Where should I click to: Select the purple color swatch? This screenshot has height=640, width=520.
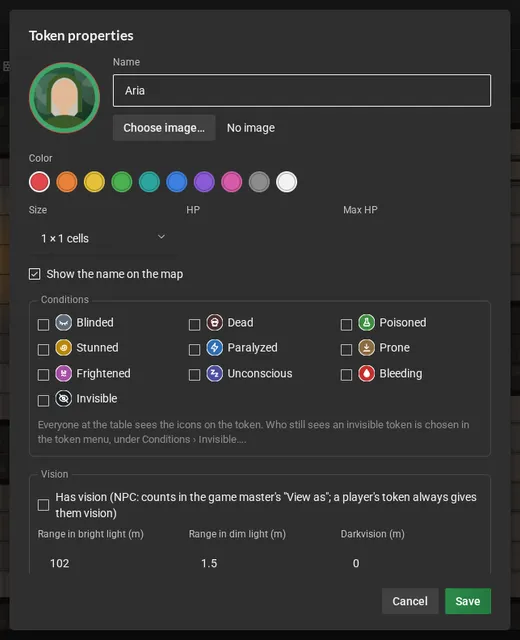204,182
